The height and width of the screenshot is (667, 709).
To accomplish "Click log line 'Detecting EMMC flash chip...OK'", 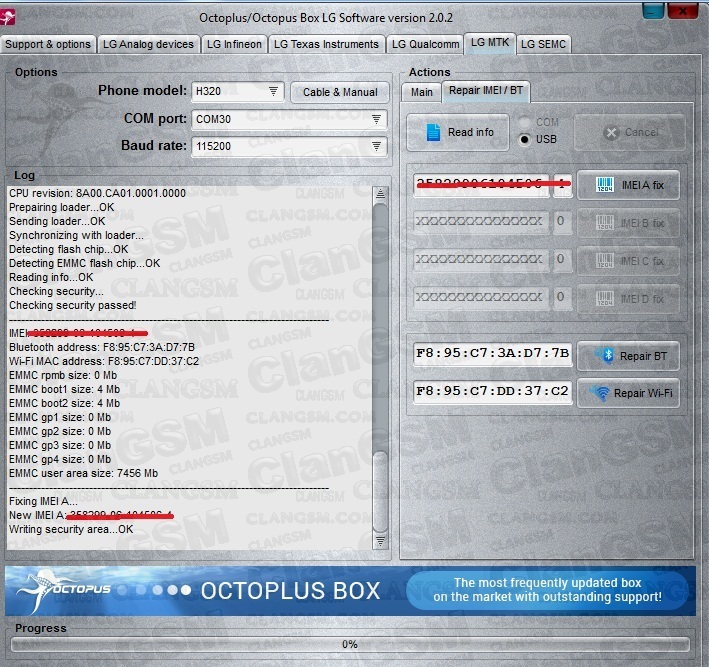I will coord(85,263).
